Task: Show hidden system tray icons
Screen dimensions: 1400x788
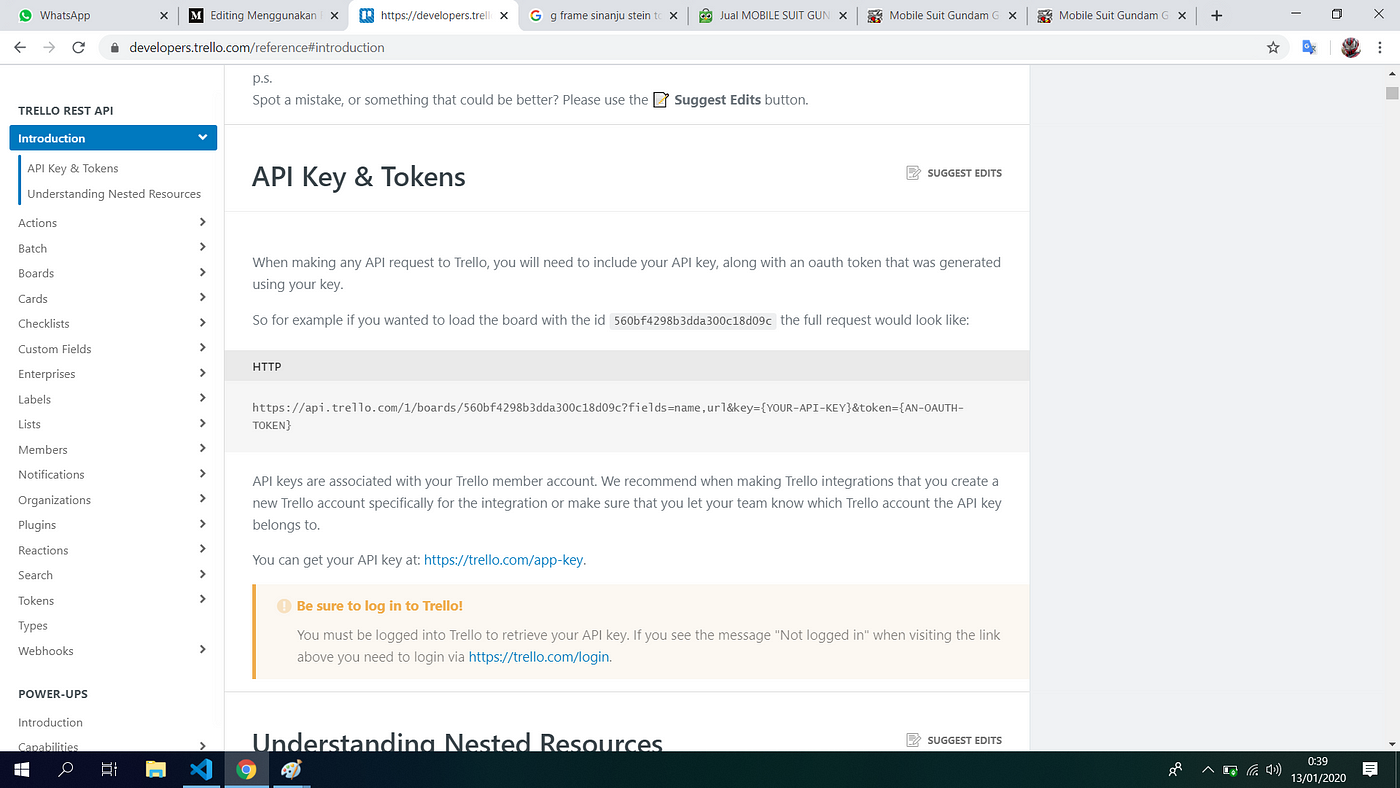Action: point(1207,770)
